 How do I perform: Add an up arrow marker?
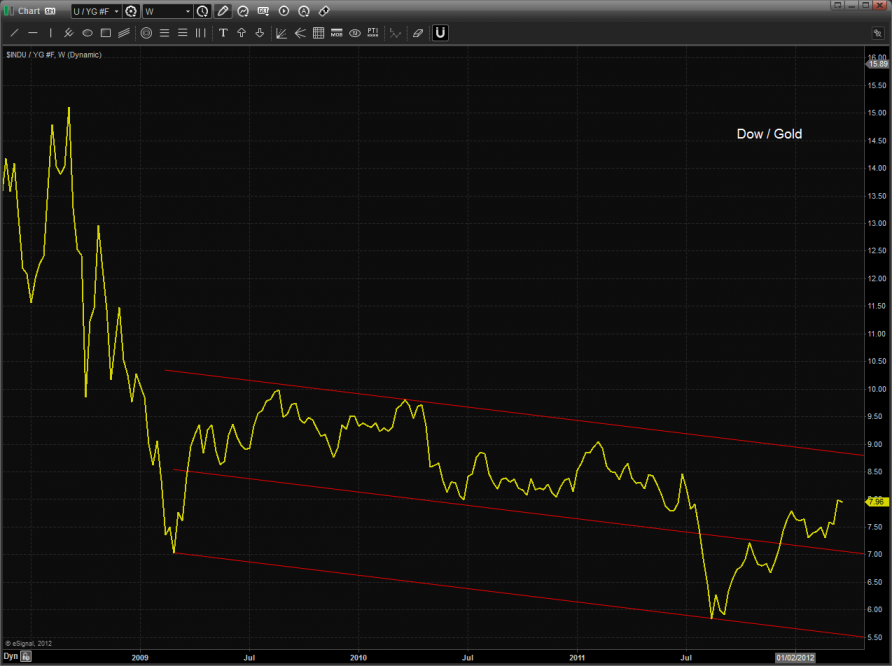[241, 33]
